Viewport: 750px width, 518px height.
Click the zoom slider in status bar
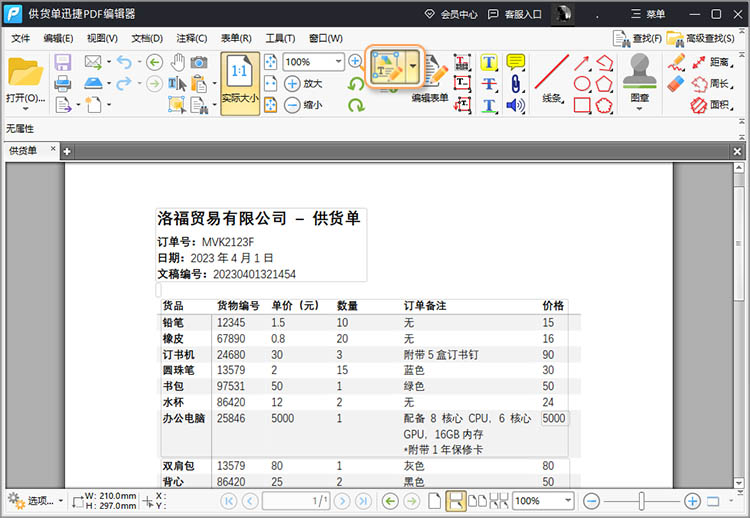(640, 500)
